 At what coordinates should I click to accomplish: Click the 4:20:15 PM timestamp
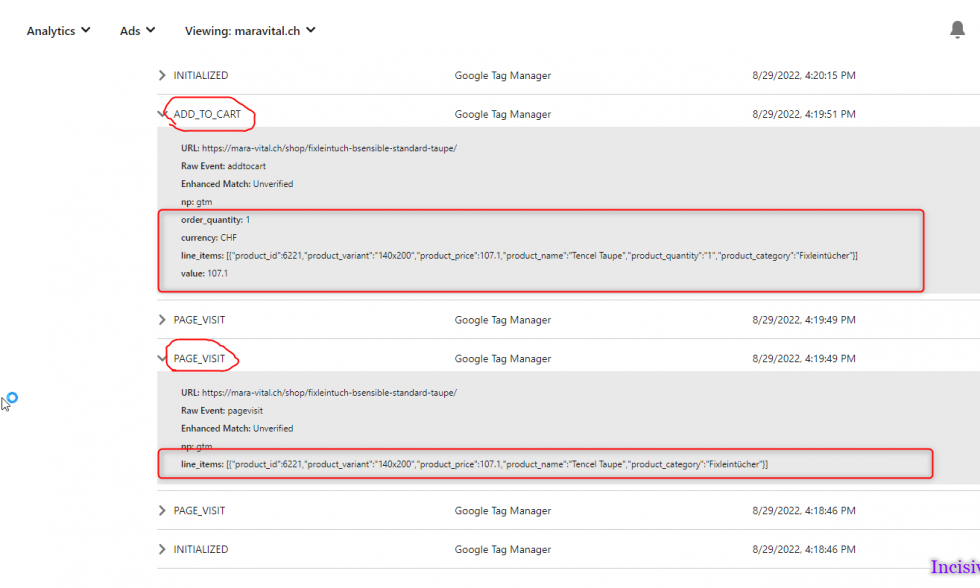803,76
